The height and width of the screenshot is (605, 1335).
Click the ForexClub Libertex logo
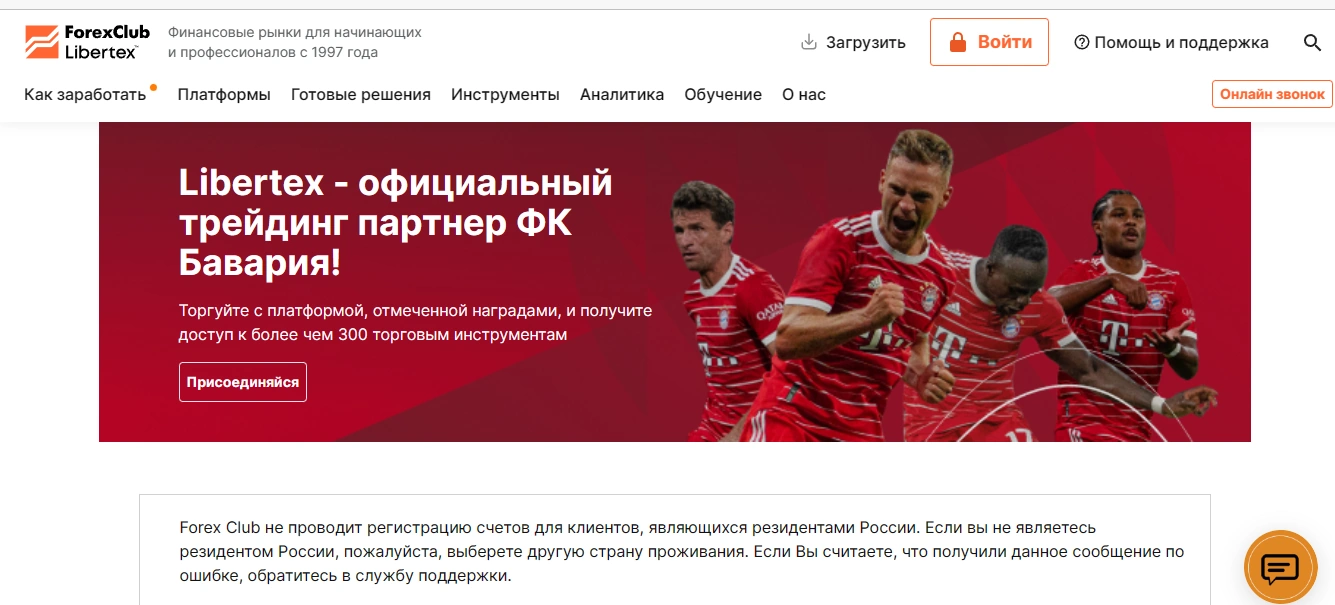[87, 42]
